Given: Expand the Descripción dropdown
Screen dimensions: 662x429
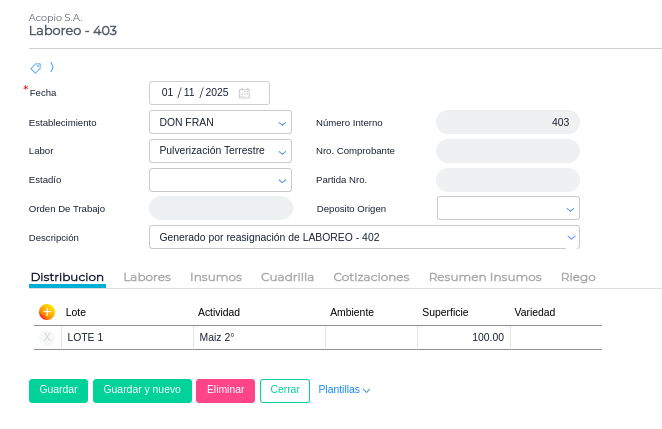Looking at the screenshot, I should coord(571,237).
